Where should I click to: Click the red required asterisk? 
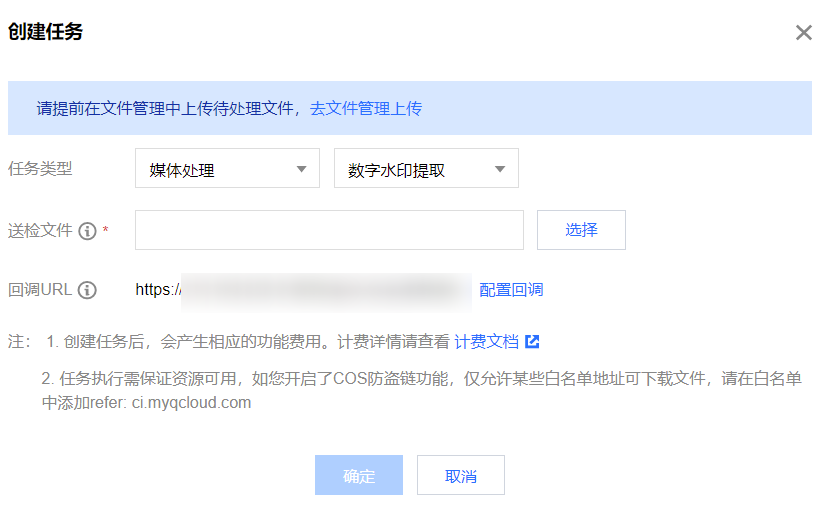pos(106,232)
